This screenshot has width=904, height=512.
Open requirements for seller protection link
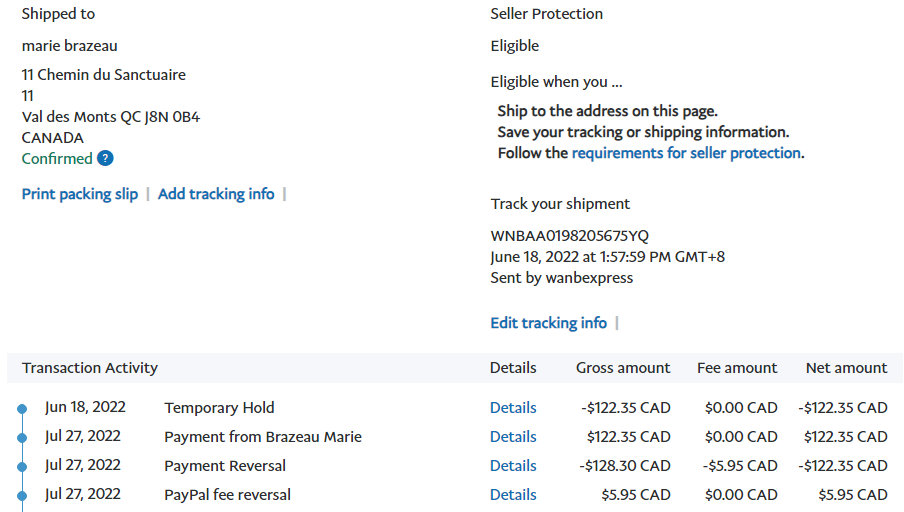pos(686,153)
